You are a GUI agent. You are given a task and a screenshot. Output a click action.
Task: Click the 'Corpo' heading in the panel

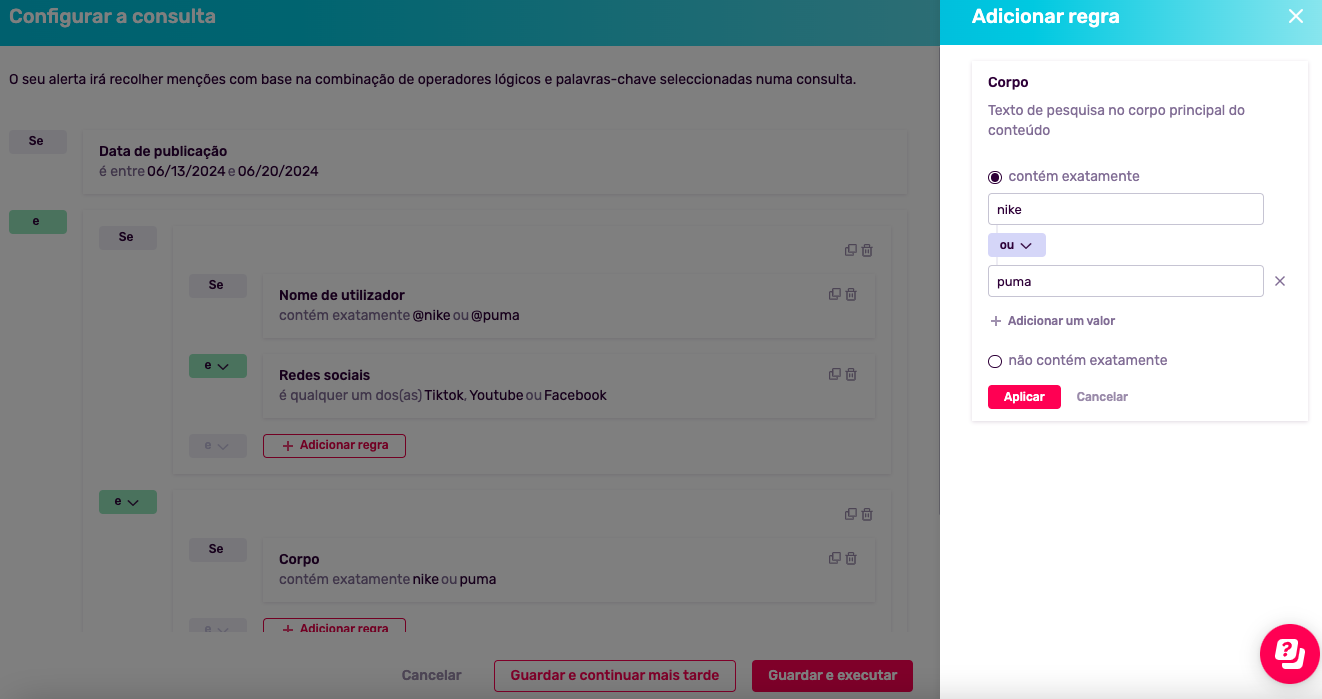[x=1008, y=82]
